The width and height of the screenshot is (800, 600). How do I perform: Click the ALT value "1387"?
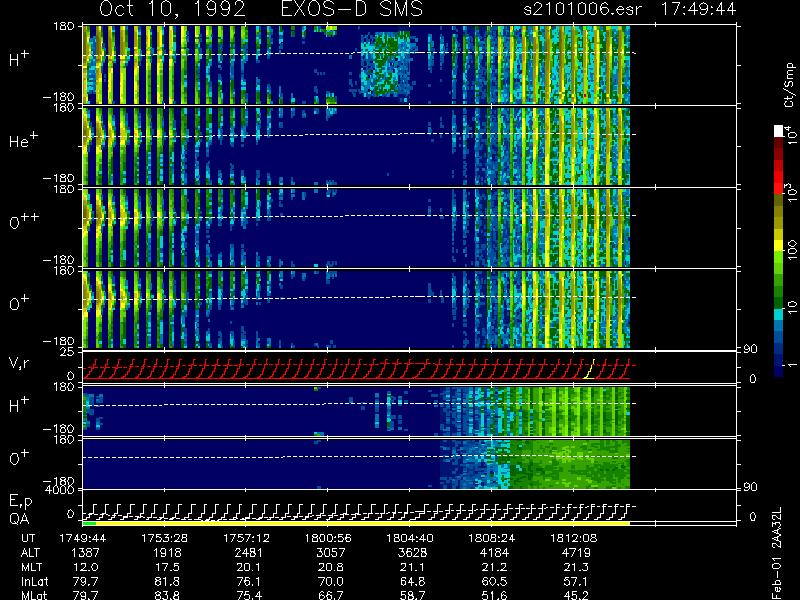tap(85, 553)
